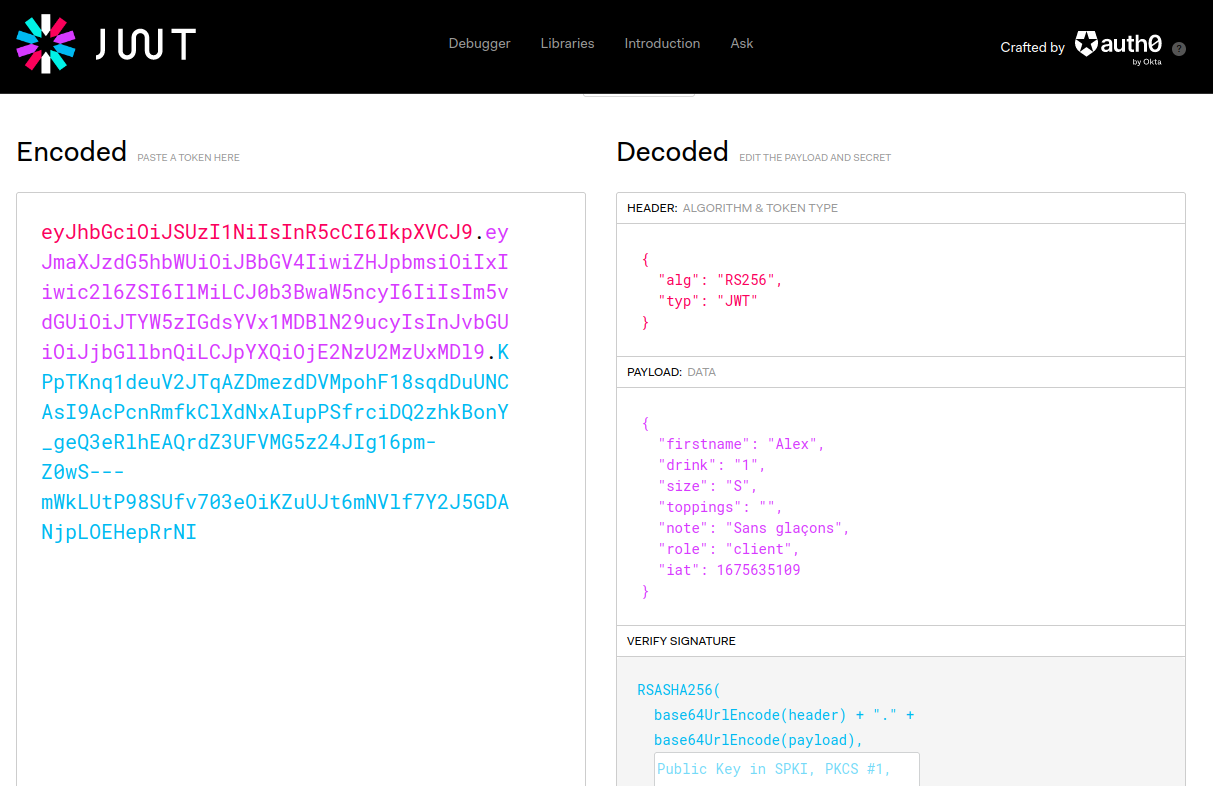Click the "role": "client" payload line
The height and width of the screenshot is (786, 1213).
tap(729, 549)
